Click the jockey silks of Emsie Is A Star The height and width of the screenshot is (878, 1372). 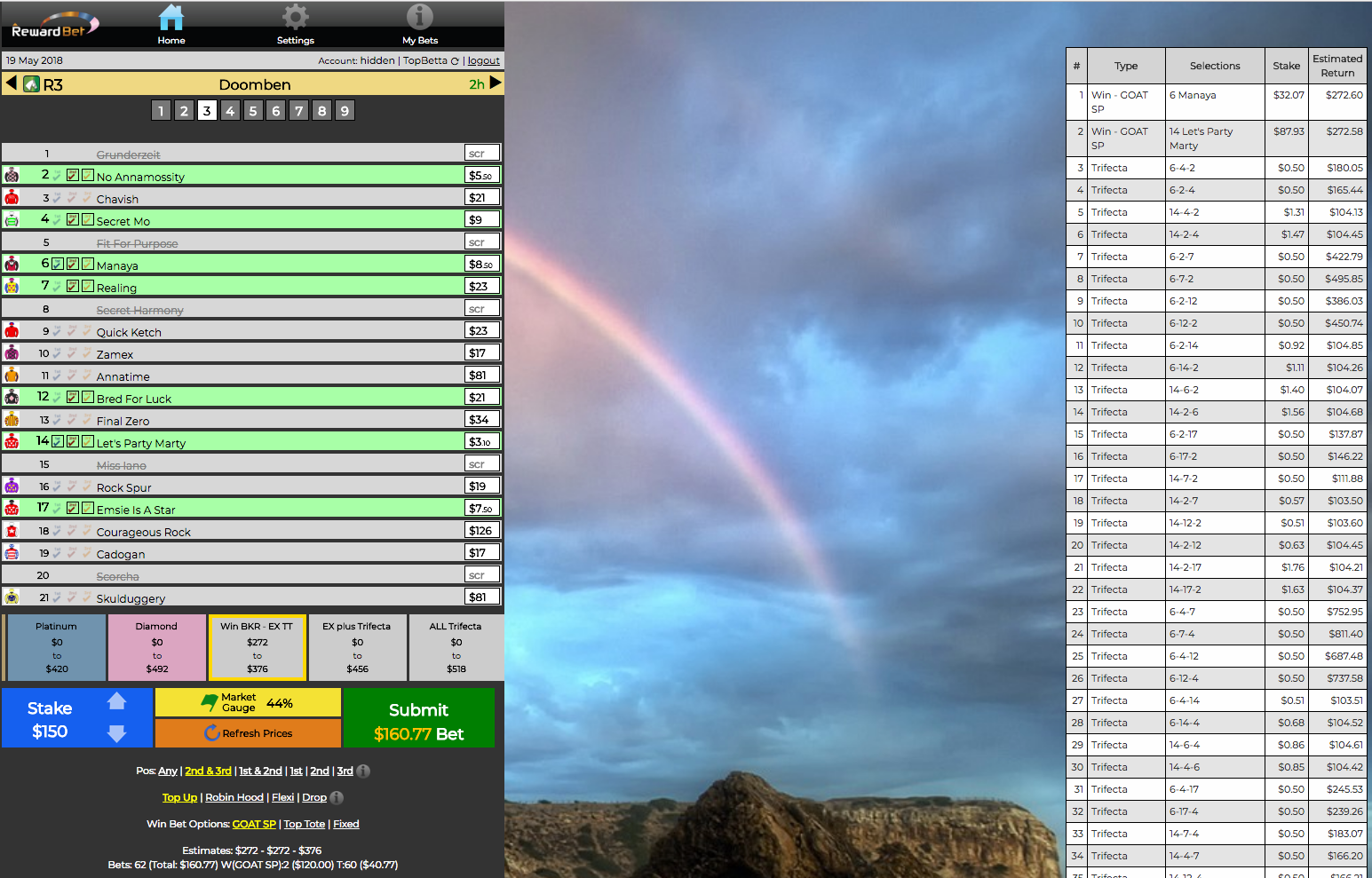point(12,508)
